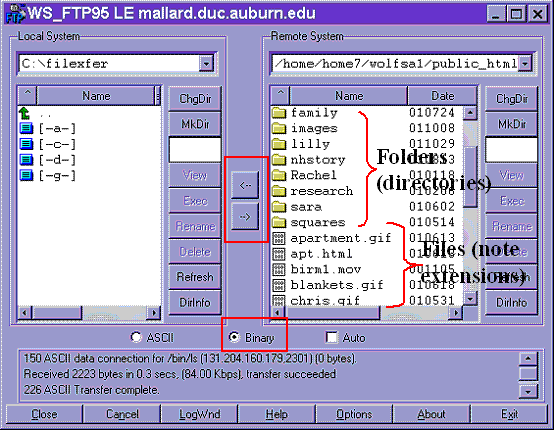Open the remote public_html path dropdown

pos(525,64)
